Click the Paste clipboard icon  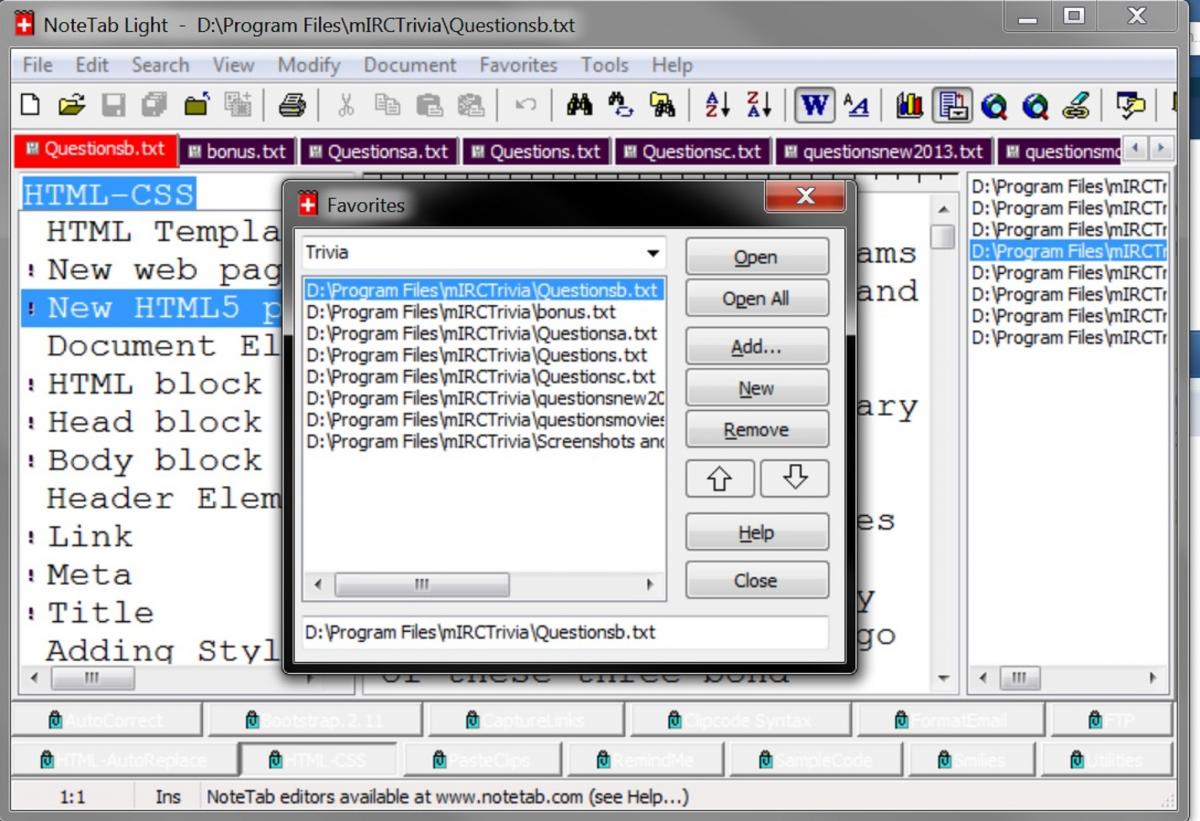[x=429, y=104]
